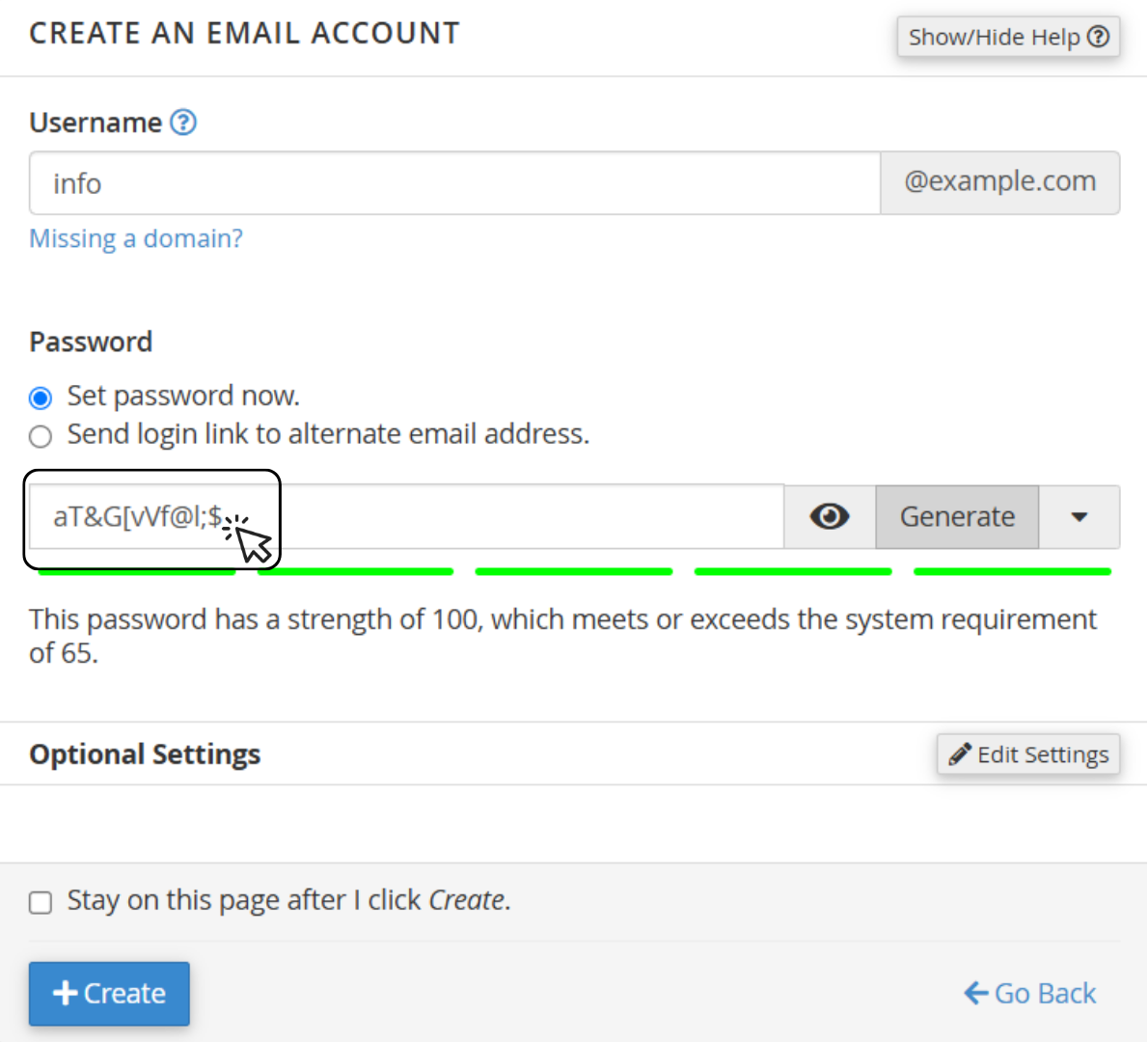Toggle password visibility with eye icon
Image resolution: width=1148 pixels, height=1042 pixels.
click(x=830, y=517)
